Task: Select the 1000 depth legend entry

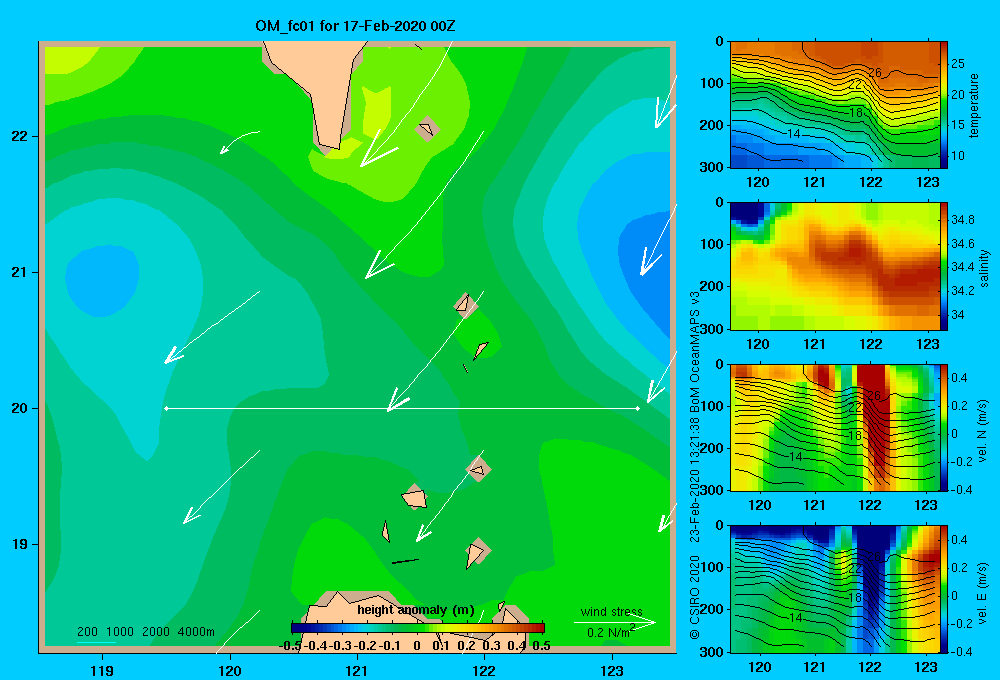Action: tap(120, 632)
